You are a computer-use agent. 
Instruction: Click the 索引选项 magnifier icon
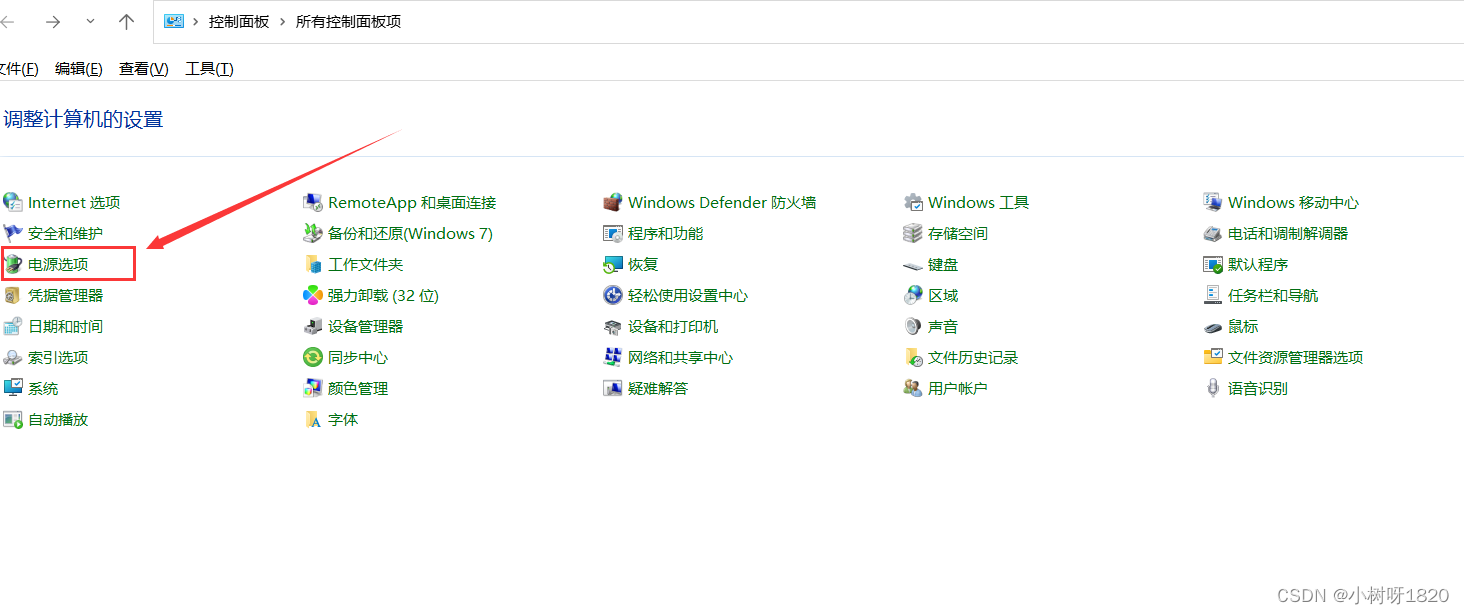[13, 357]
